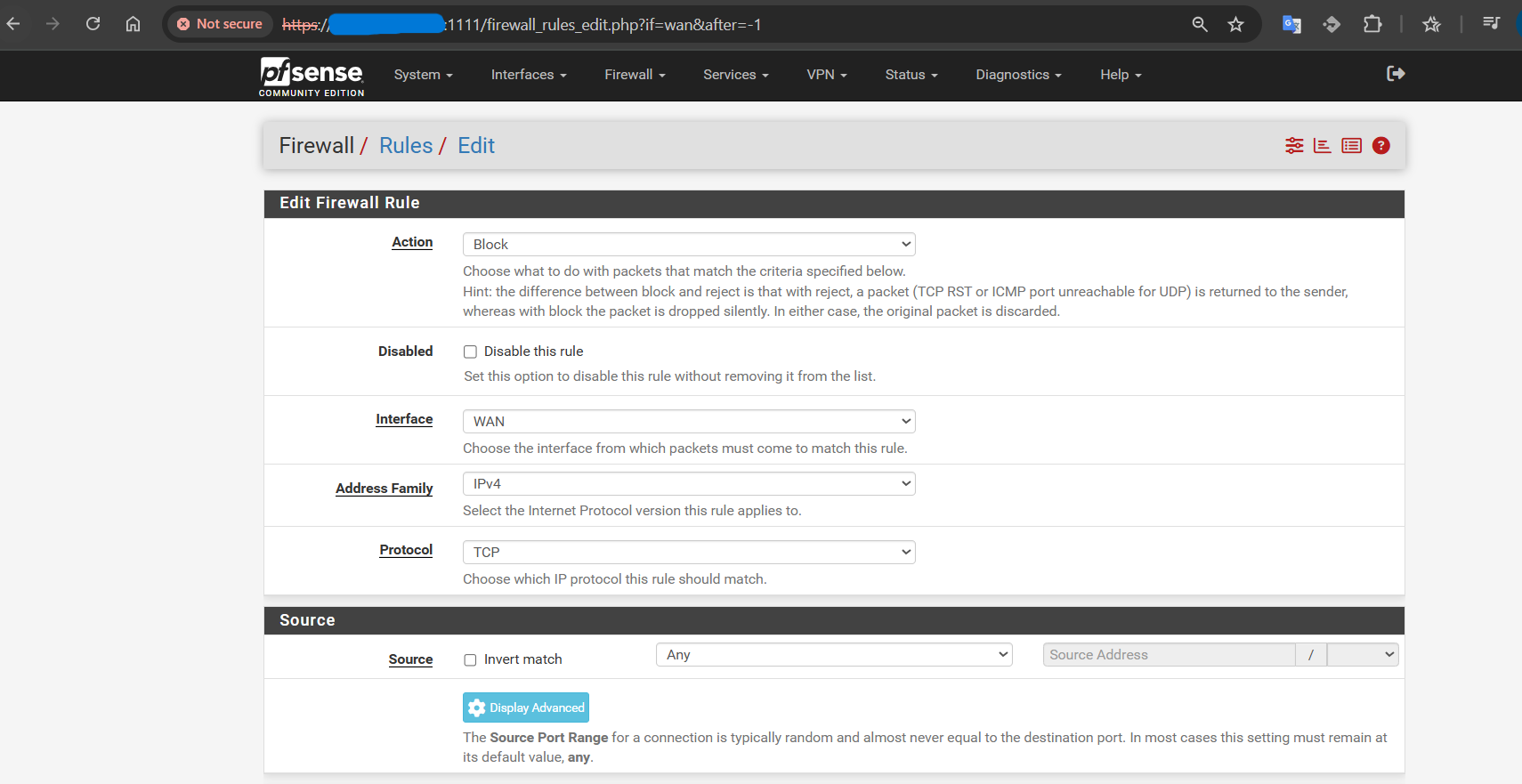Reload the page in browser
This screenshot has width=1522, height=784.
93,24
